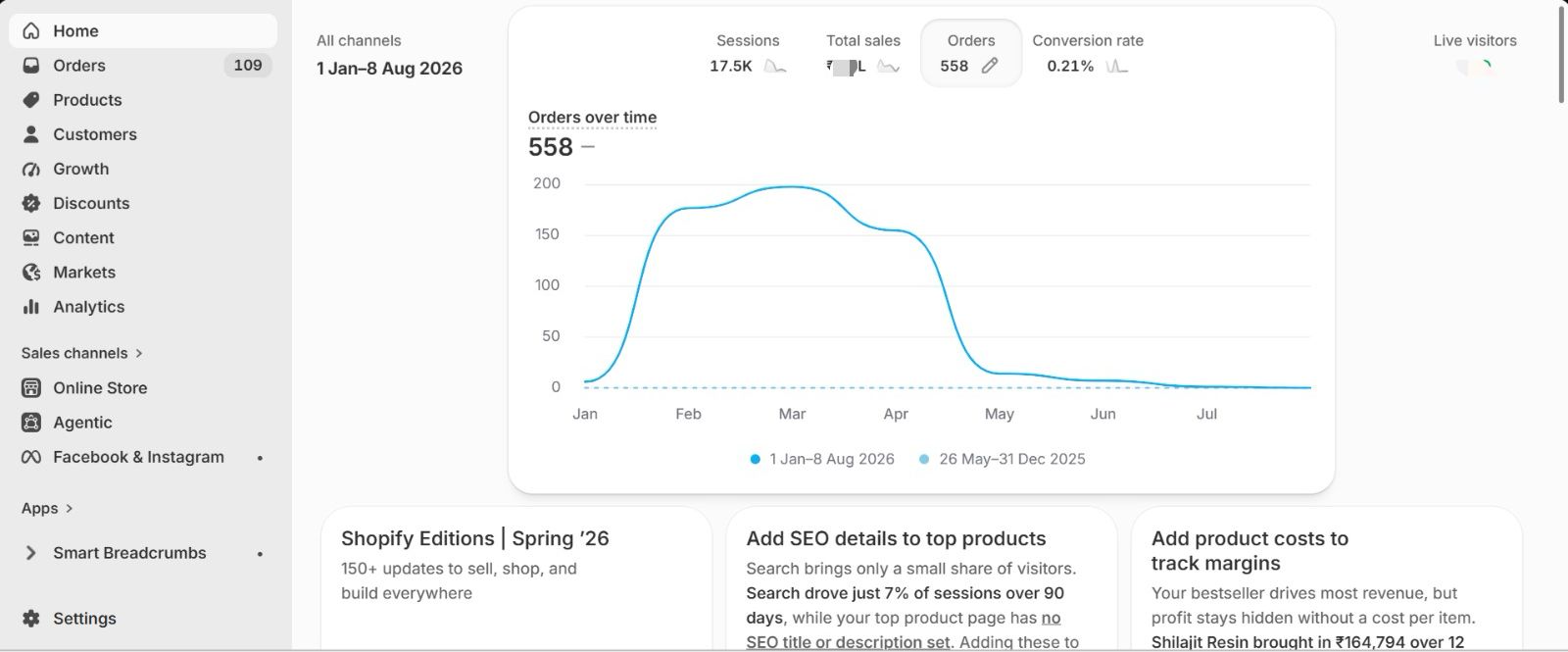Click the Orders over time chart title
Screen dimensions: 1568x652
[x=592, y=118]
